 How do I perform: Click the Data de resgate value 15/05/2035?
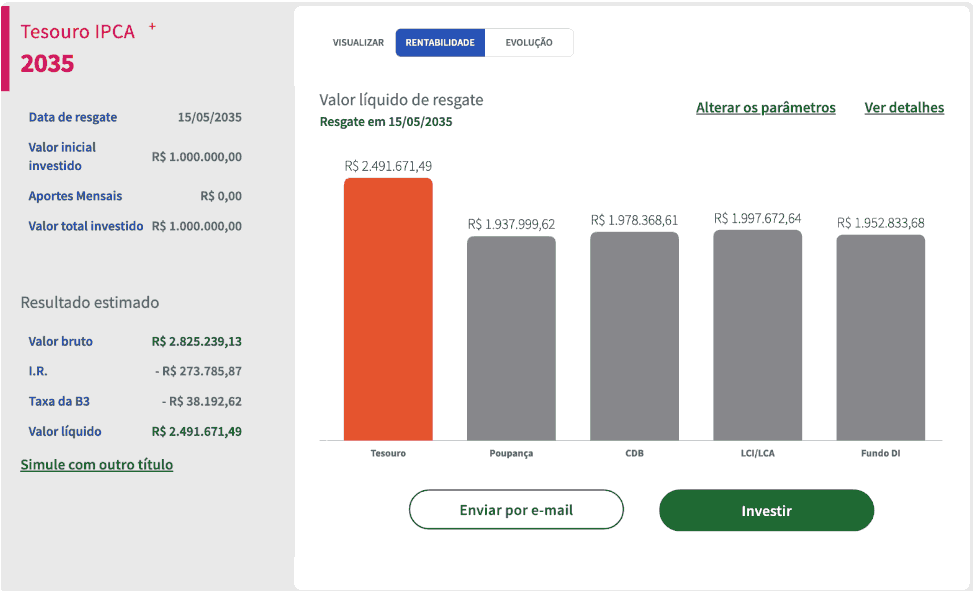209,117
